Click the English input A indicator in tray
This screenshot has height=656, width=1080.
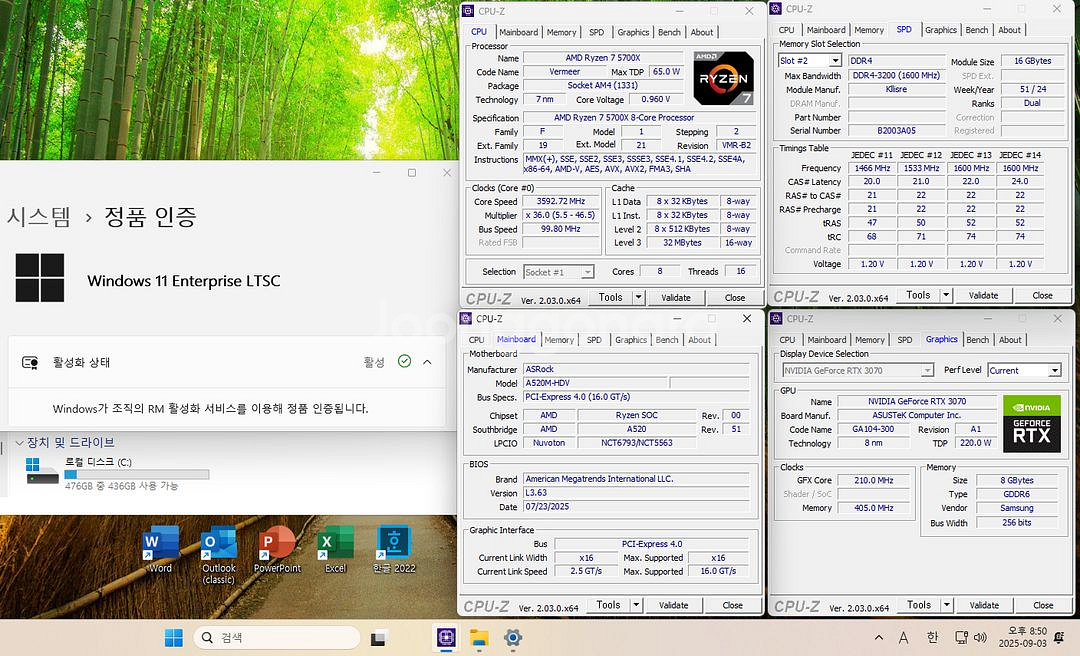tap(904, 638)
